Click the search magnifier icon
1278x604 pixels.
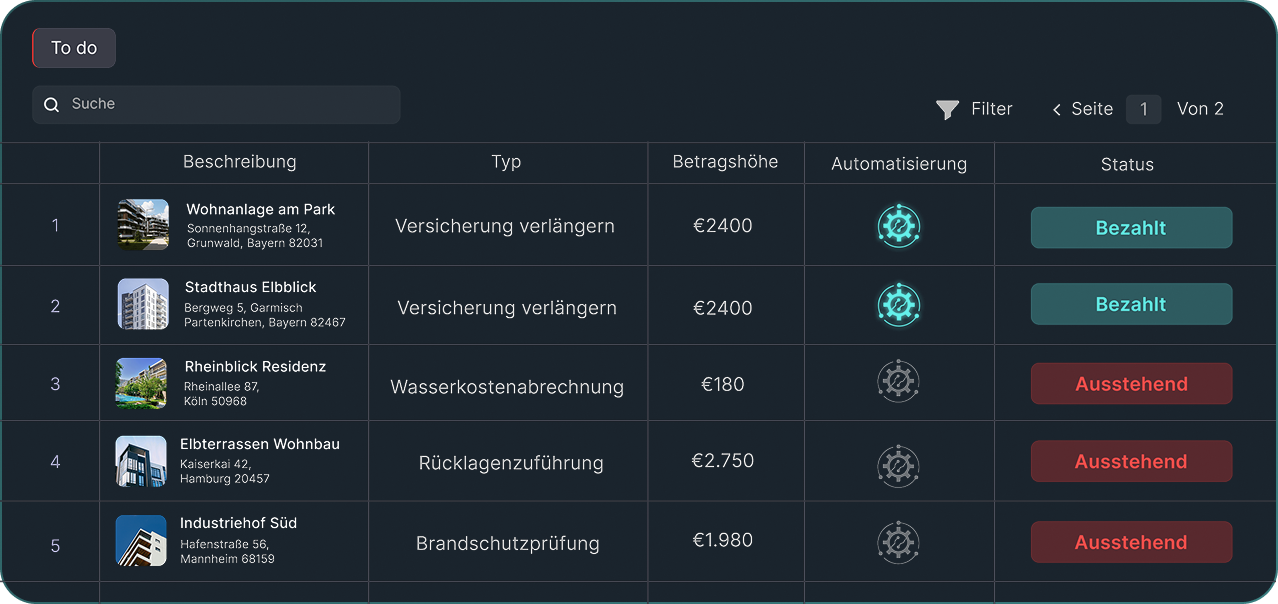[x=51, y=104]
